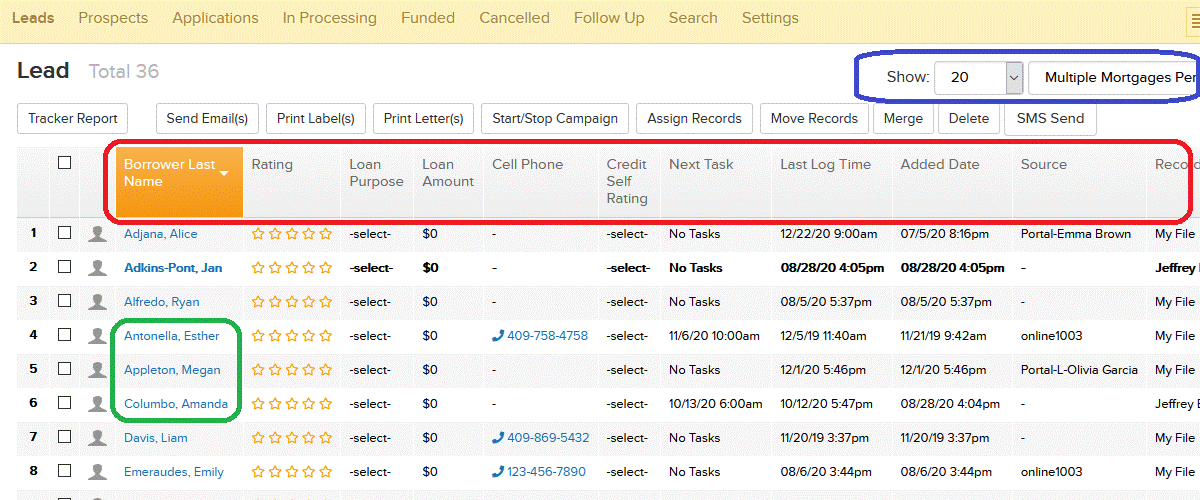Set first star rating for Adkins-Pont, Jan

(x=258, y=268)
